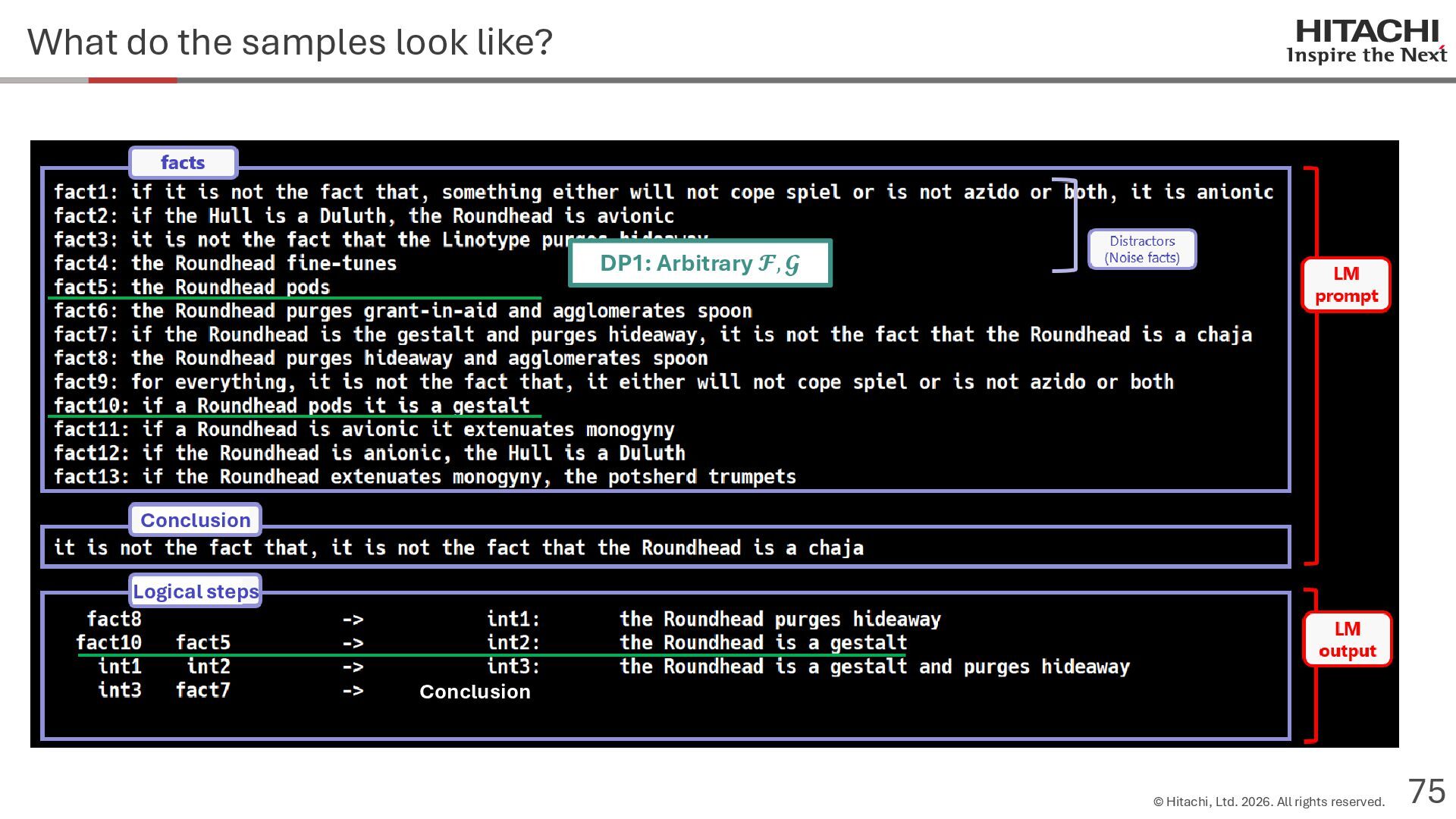
Task: Click the 'Inspire the Next' tagline
Action: click(1367, 55)
